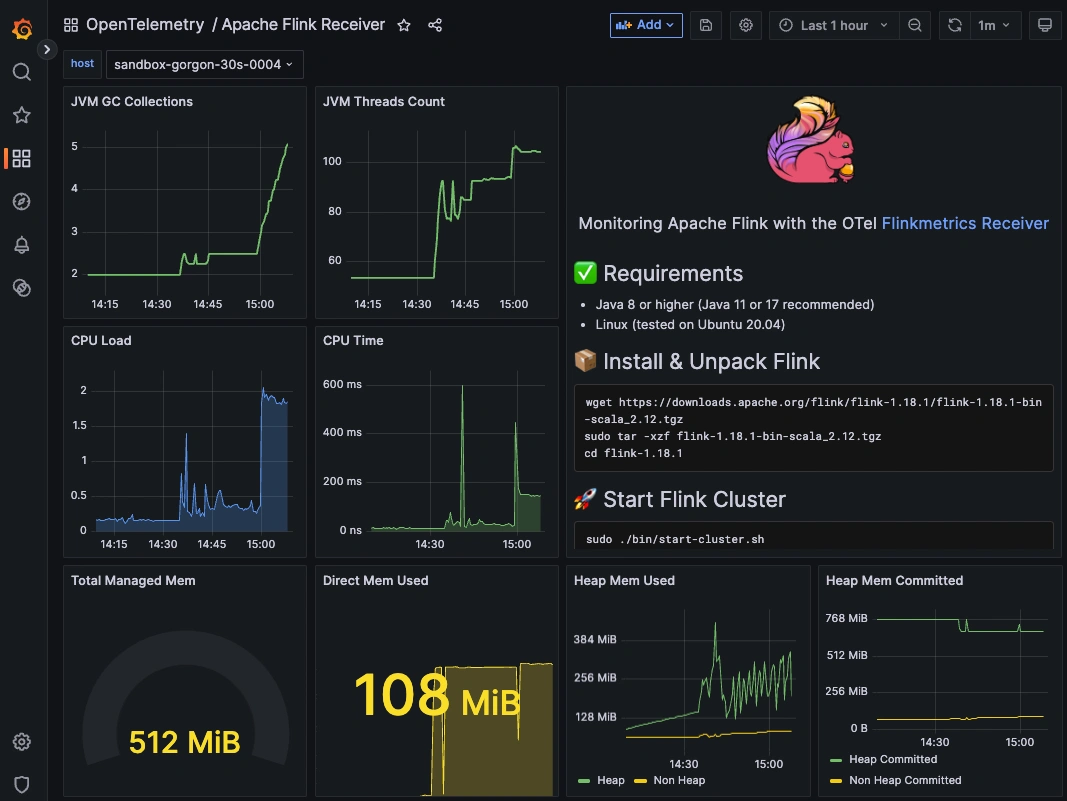Click the 108 MiB stat value
The height and width of the screenshot is (801, 1067).
pos(436,695)
